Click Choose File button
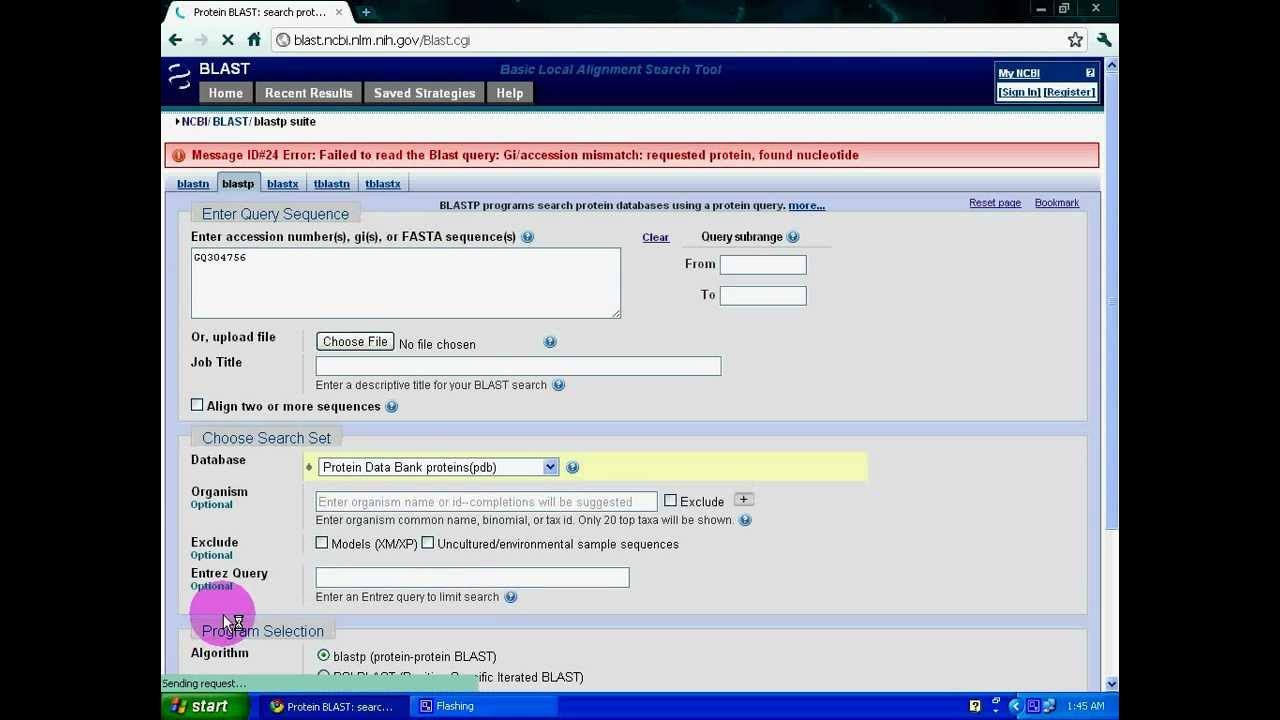This screenshot has width=1280, height=720. coord(355,342)
